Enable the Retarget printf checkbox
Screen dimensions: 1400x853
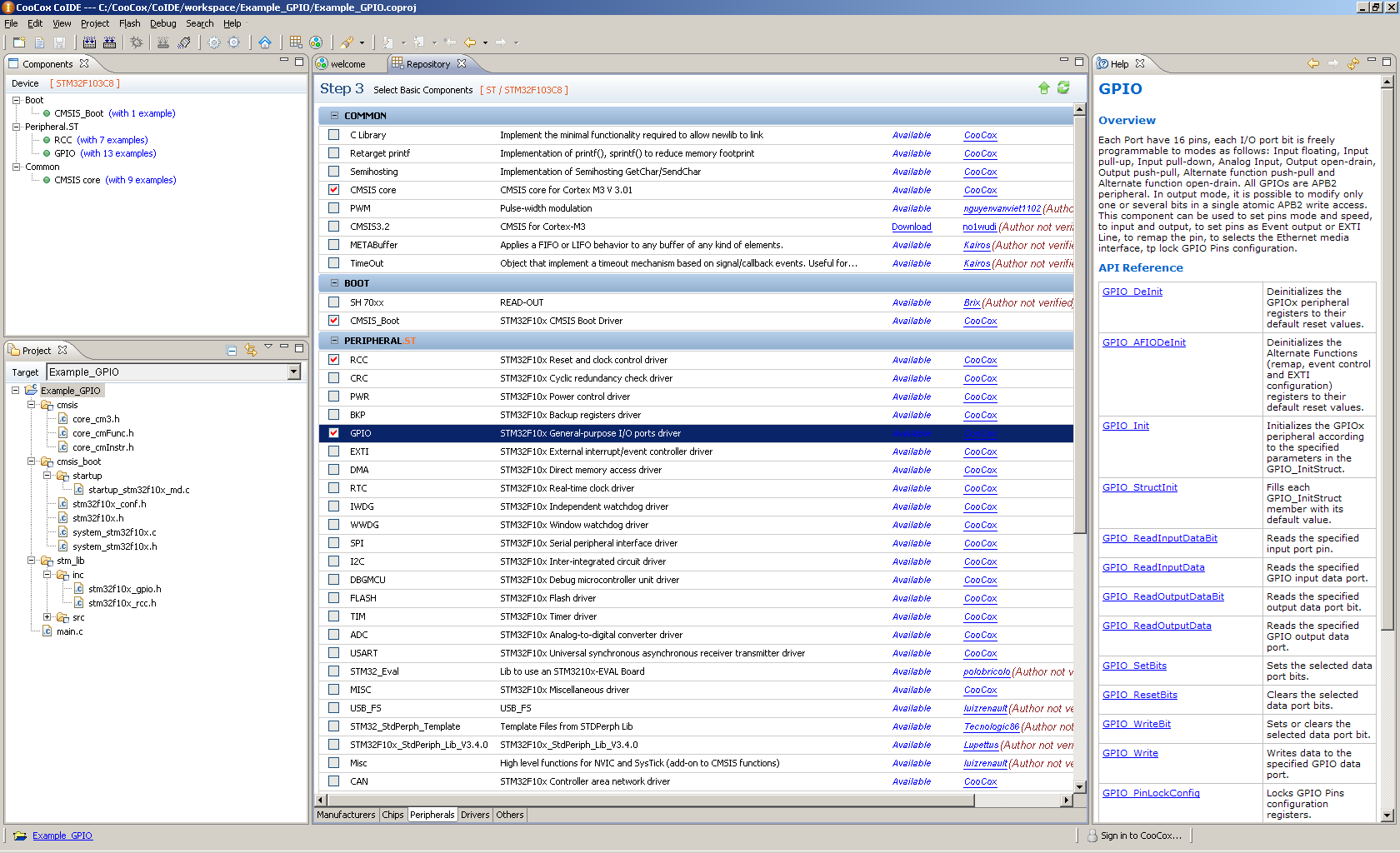(334, 153)
